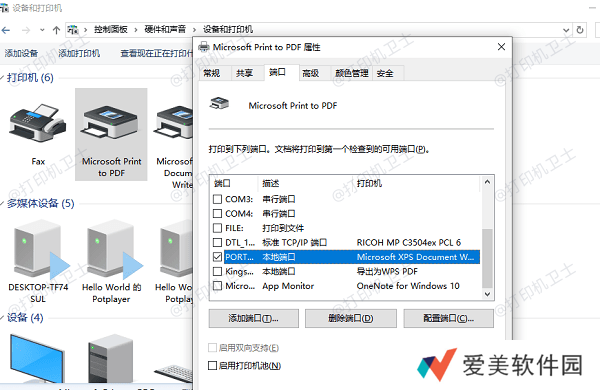The width and height of the screenshot is (600, 390).
Task: Select the Microsoft XPS Document W... highlighted entry
Action: (415, 257)
